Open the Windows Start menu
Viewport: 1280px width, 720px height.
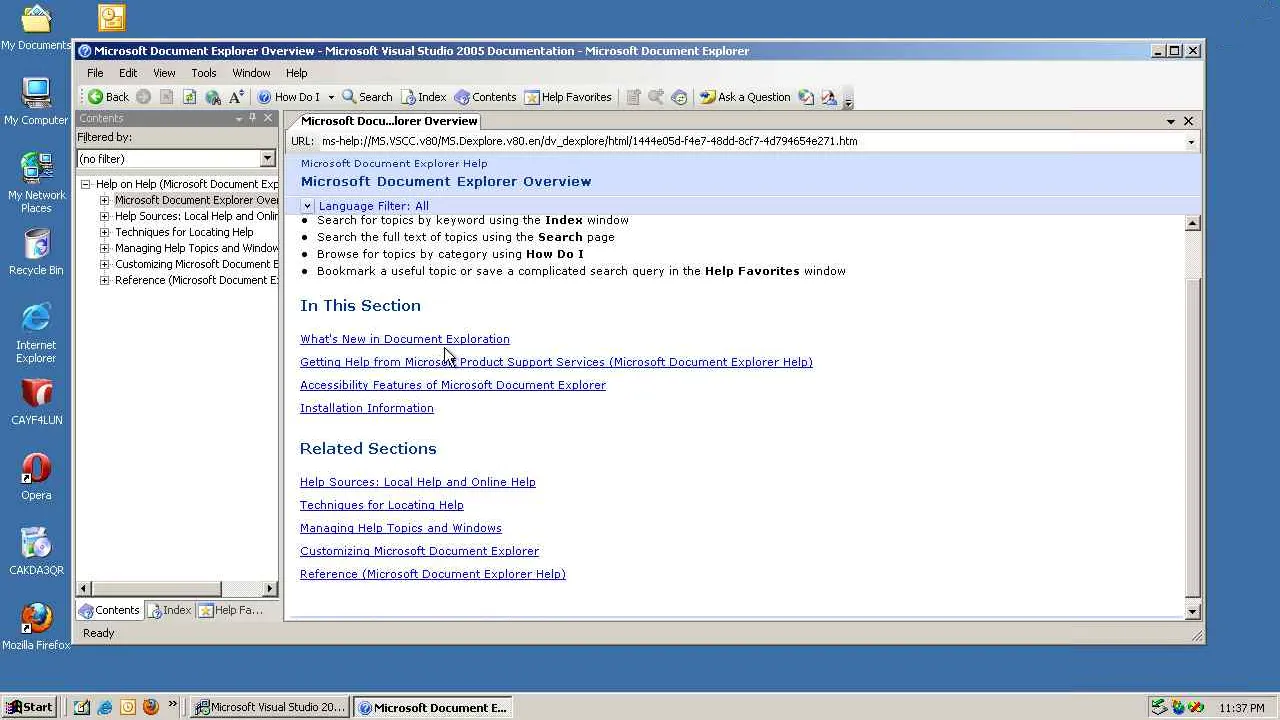30,707
